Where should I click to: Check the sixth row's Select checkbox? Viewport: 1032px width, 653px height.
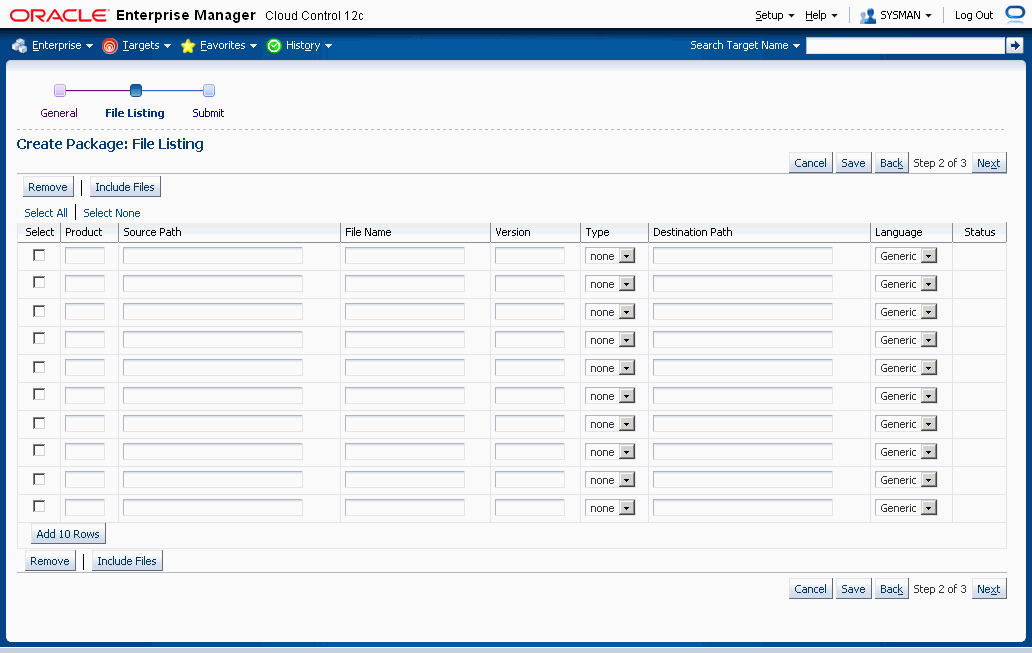pos(39,394)
